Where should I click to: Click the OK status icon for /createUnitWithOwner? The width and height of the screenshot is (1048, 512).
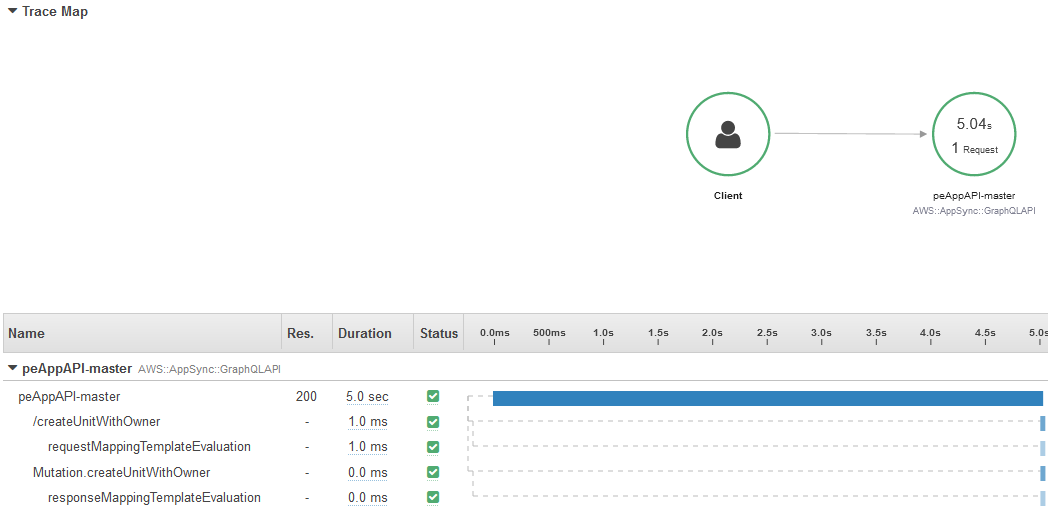pos(433,422)
